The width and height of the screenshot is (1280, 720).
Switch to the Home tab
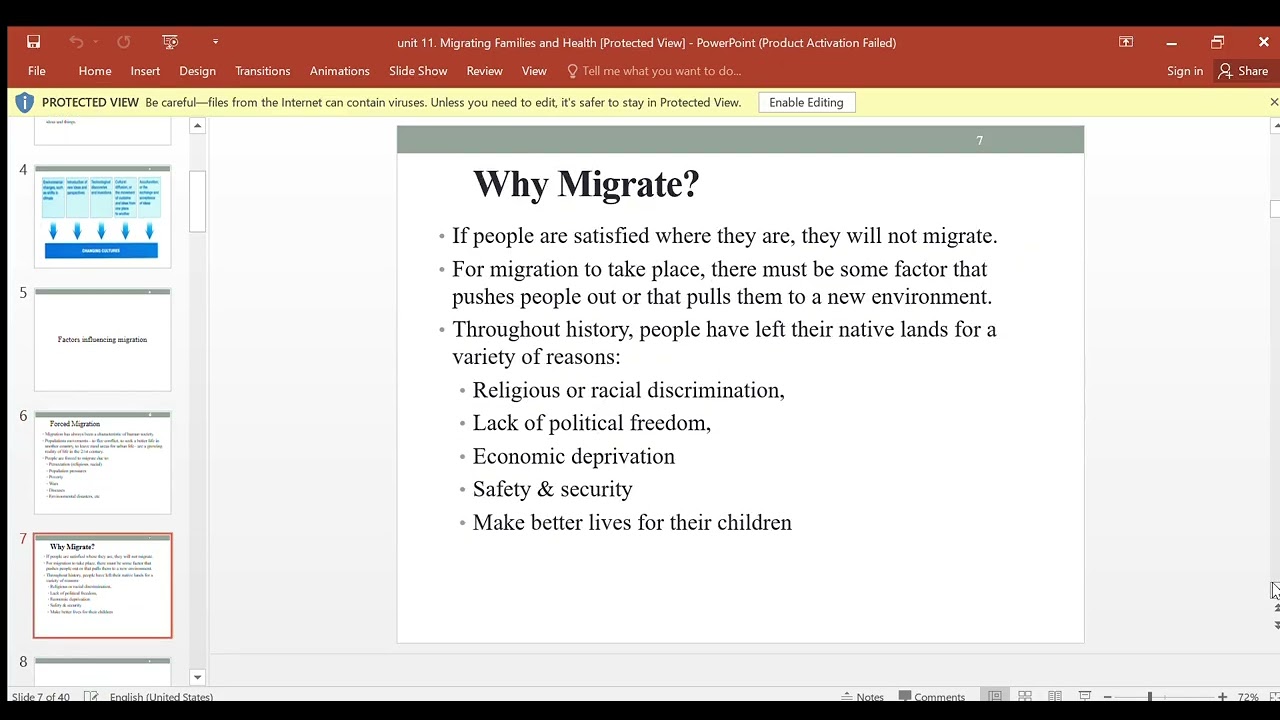point(95,71)
